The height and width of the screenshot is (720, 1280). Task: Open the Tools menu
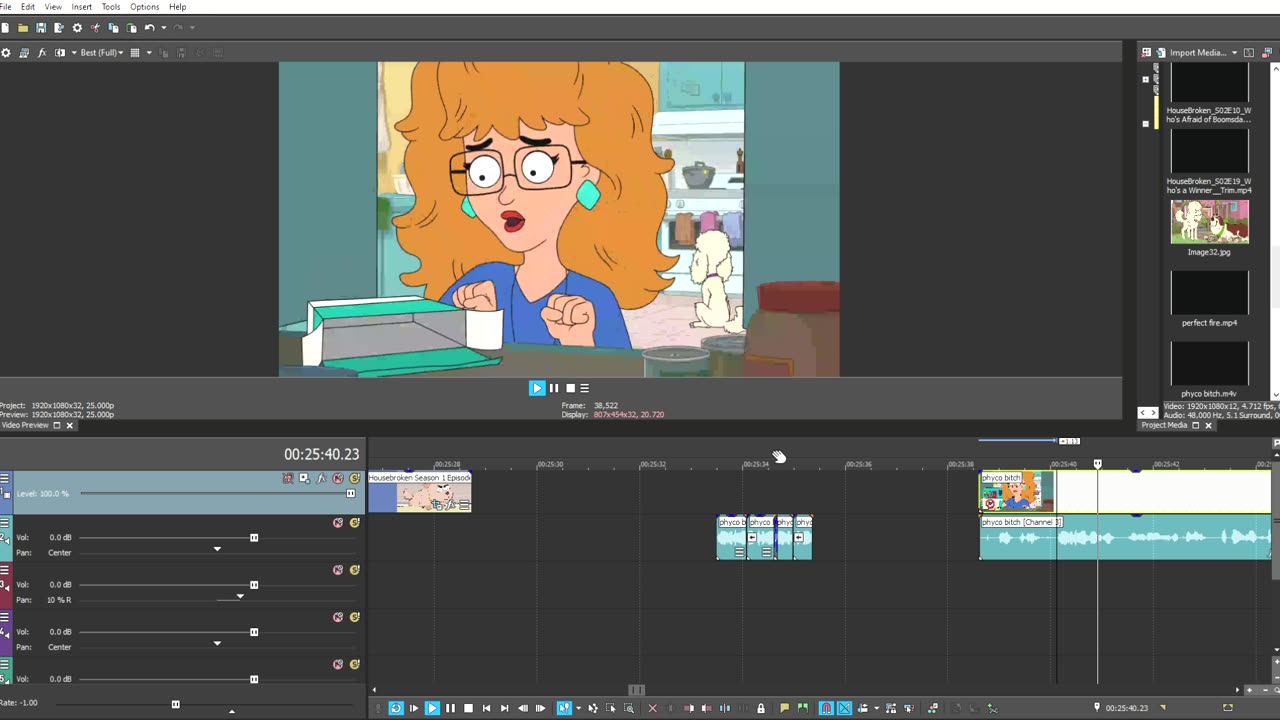pyautogui.click(x=111, y=7)
